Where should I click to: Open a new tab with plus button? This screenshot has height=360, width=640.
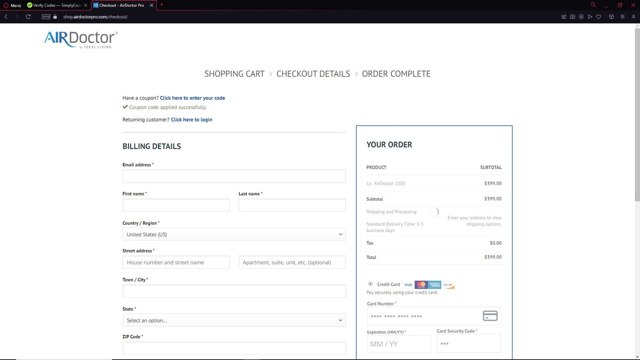tap(161, 5)
